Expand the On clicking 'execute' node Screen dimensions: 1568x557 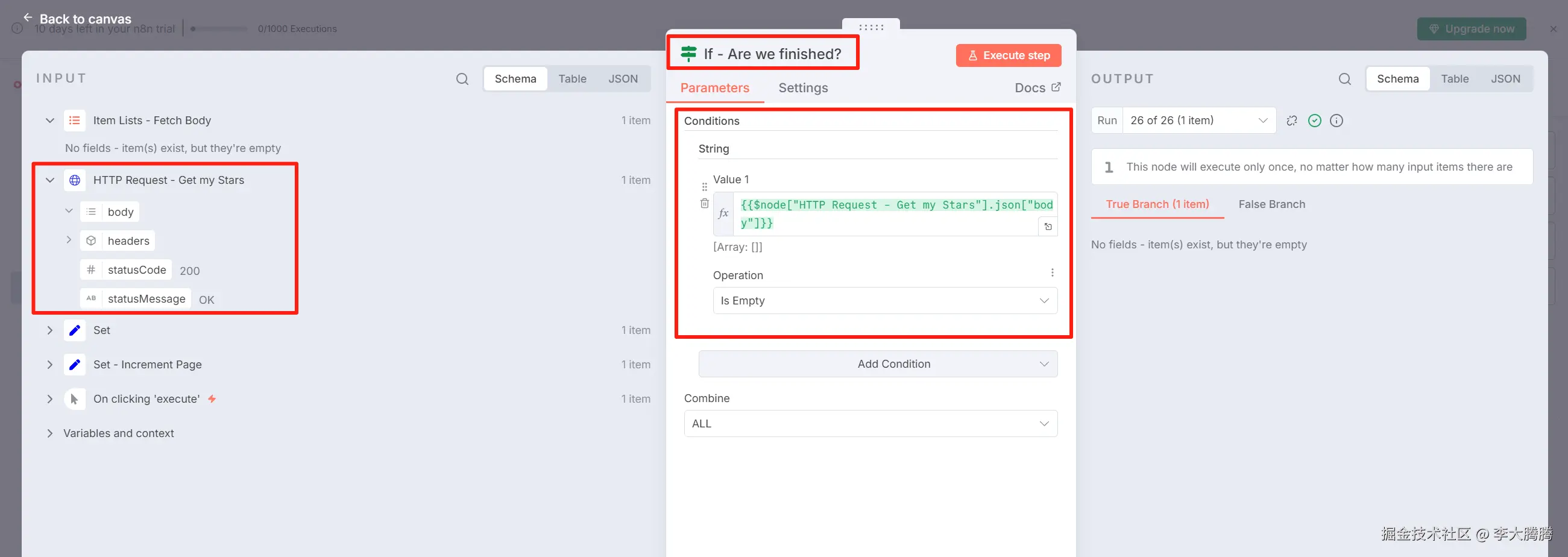coord(50,398)
